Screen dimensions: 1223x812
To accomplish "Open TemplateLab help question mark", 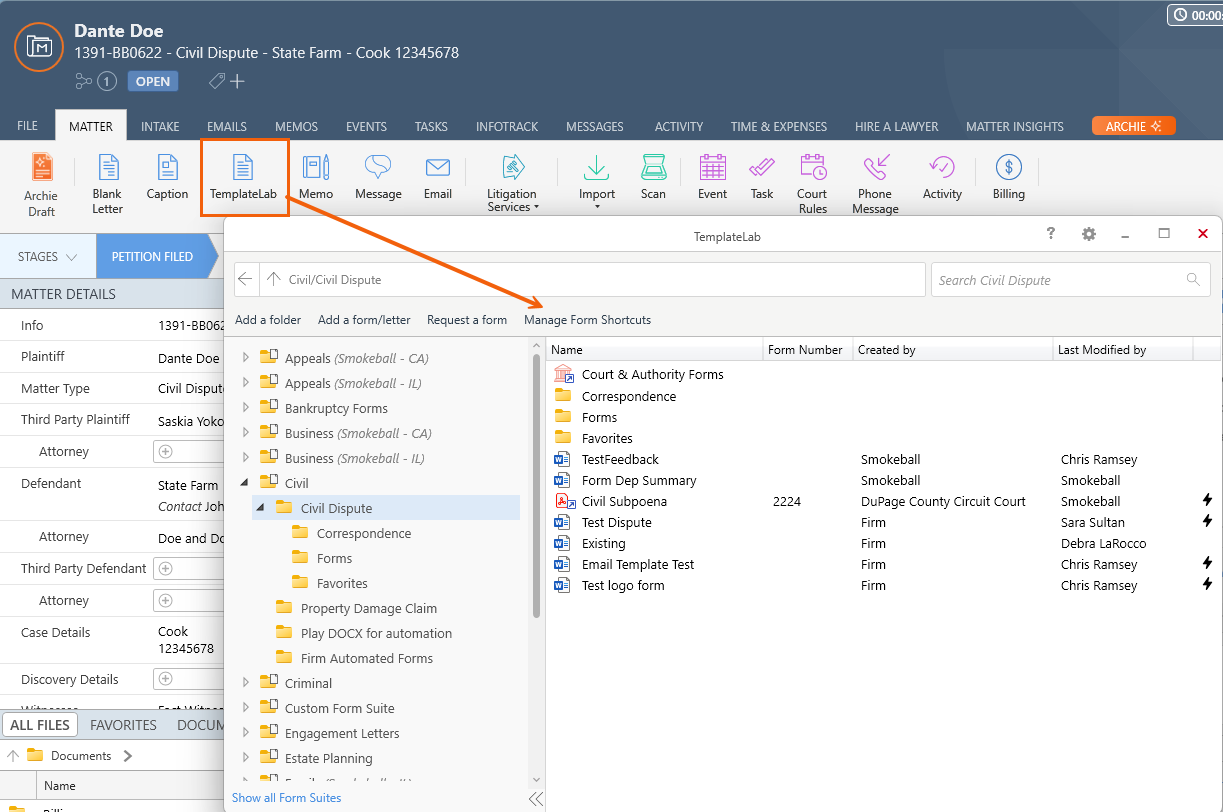I will coord(1051,233).
